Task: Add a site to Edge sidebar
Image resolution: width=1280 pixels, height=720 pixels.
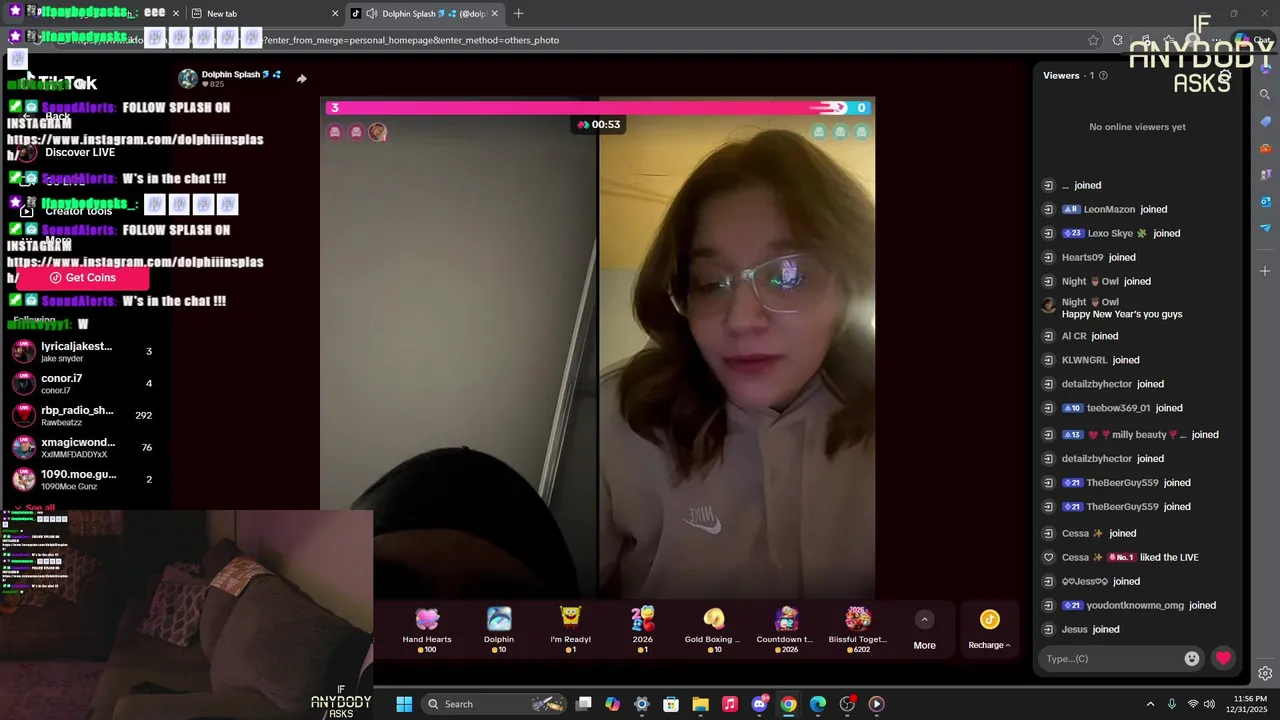Action: (1265, 271)
